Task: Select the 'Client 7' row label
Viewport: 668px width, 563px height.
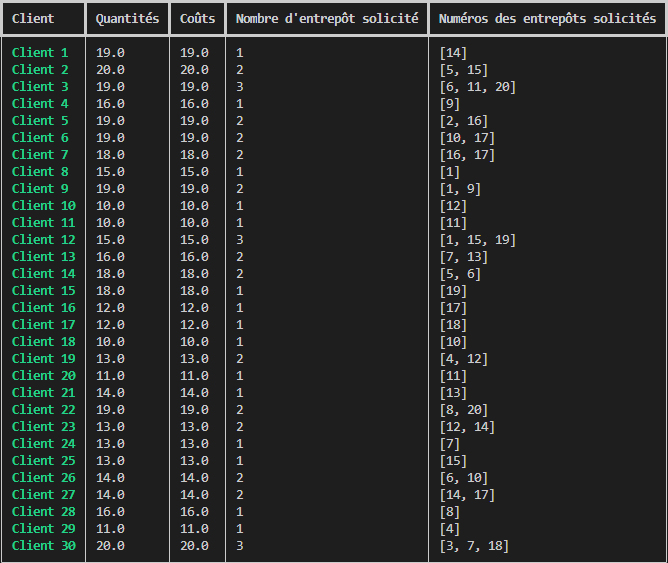Action: 40,155
